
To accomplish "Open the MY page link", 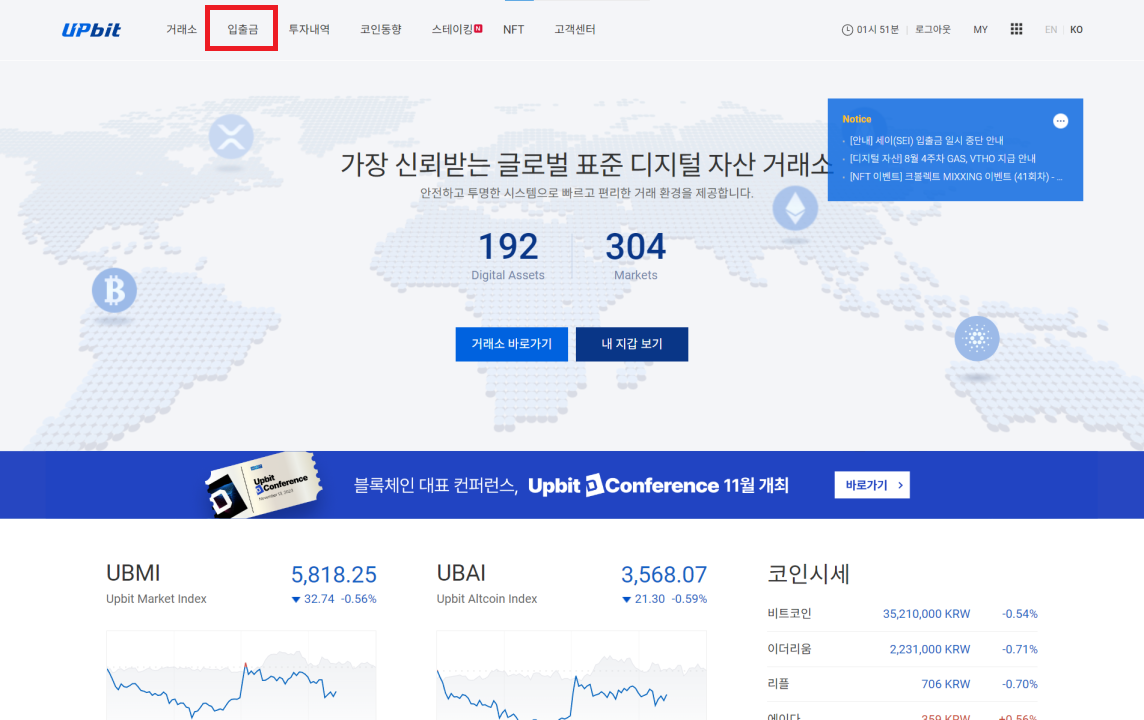I will pos(980,29).
